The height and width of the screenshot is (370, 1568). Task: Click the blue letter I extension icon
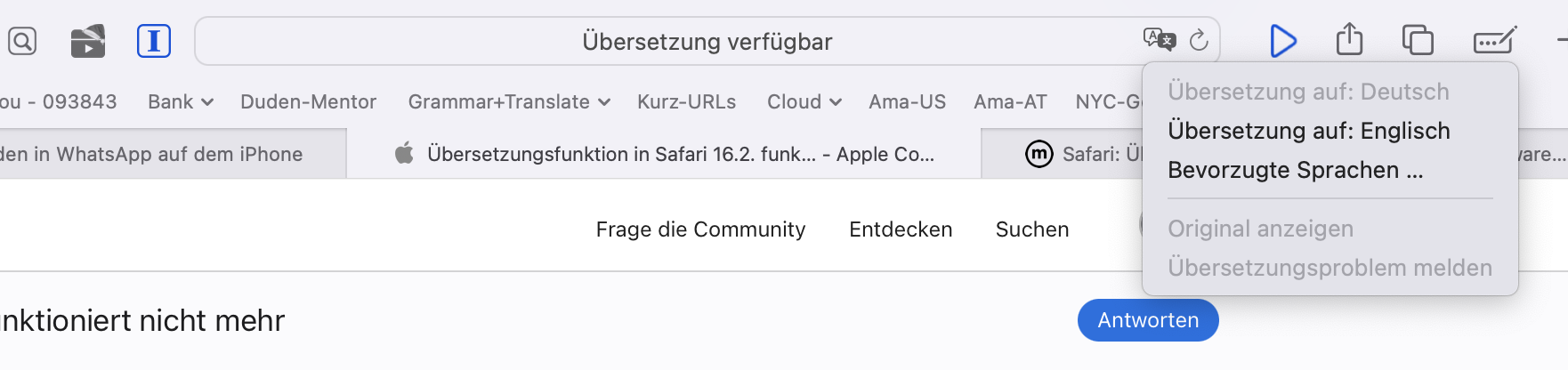pyautogui.click(x=154, y=41)
